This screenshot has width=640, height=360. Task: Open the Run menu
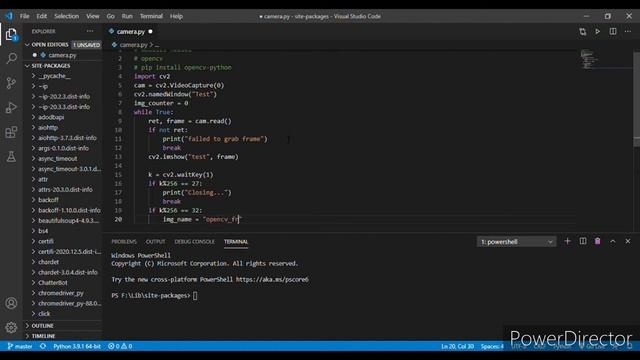click(127, 16)
